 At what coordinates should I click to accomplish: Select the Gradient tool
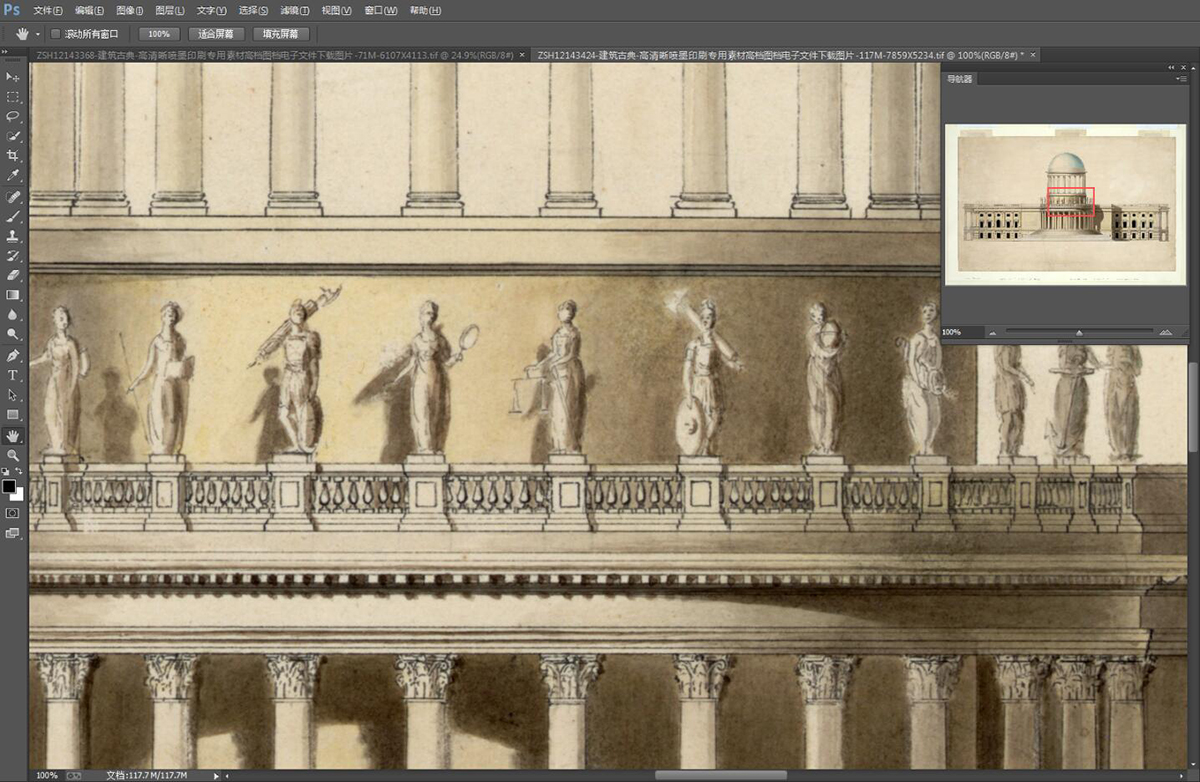(13, 295)
